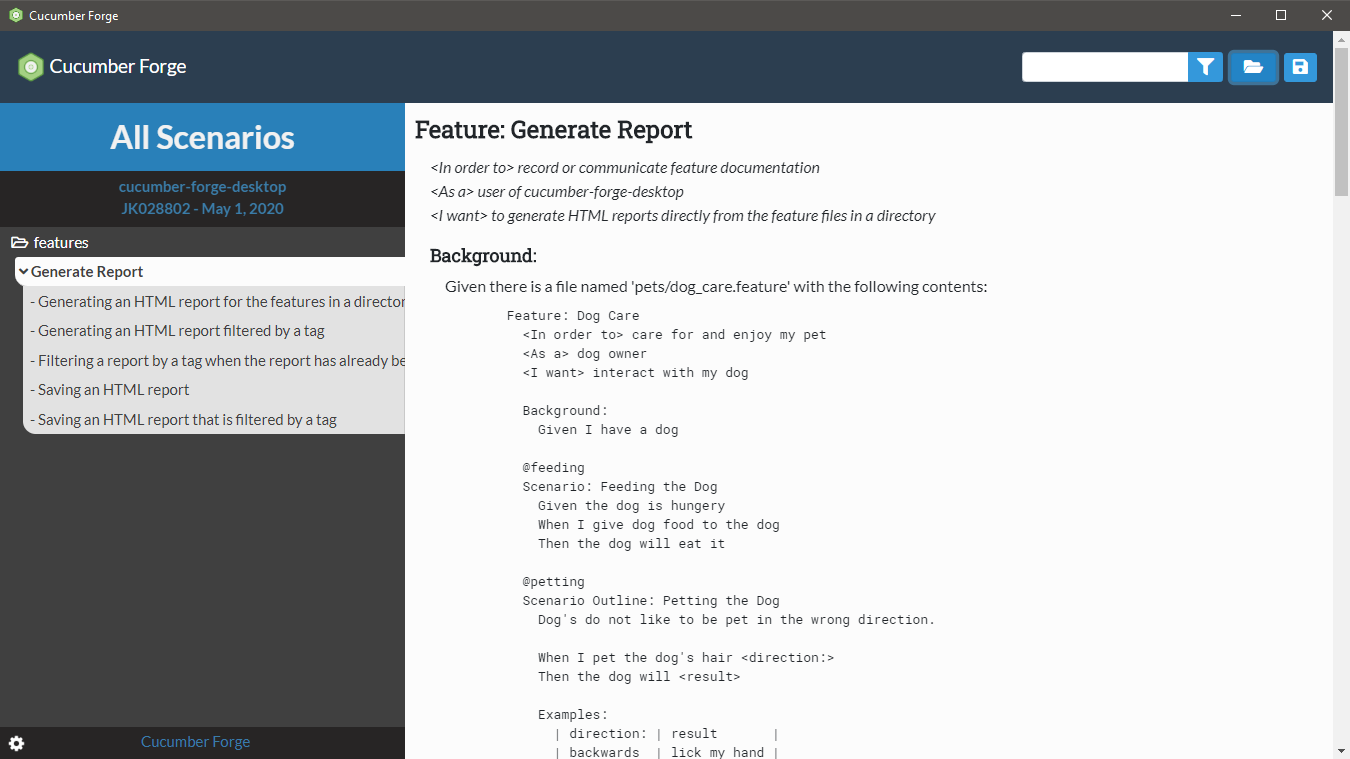
Task: Click 'Then the dog will <result>' line
Action: (639, 677)
